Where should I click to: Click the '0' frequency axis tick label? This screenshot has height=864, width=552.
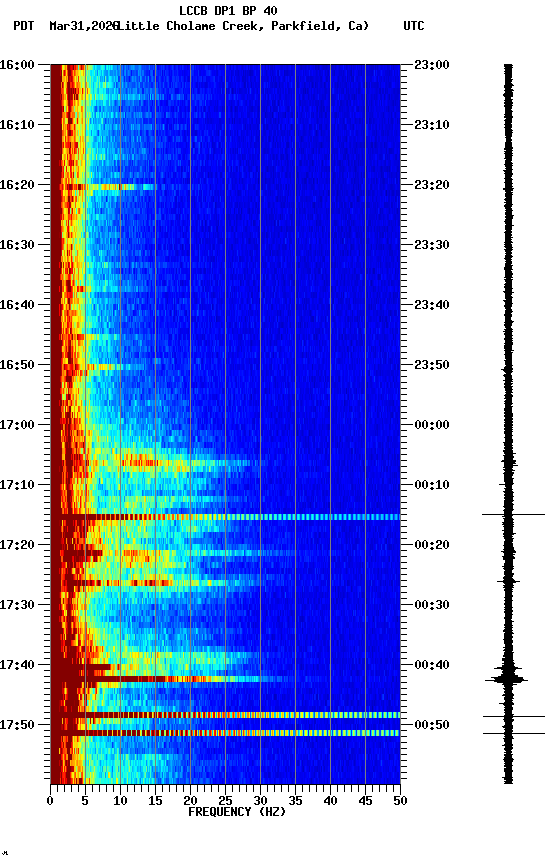50,801
